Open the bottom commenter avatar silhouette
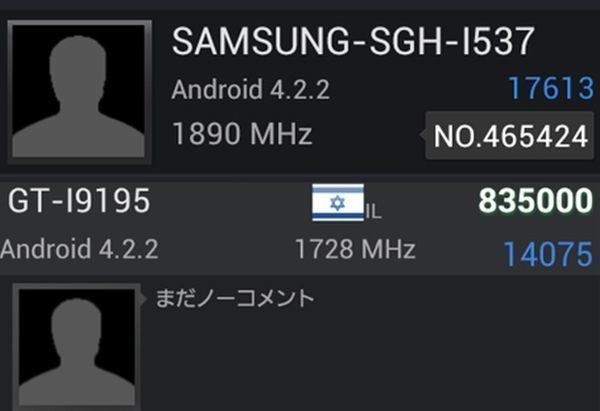The height and width of the screenshot is (411, 600). point(77,347)
